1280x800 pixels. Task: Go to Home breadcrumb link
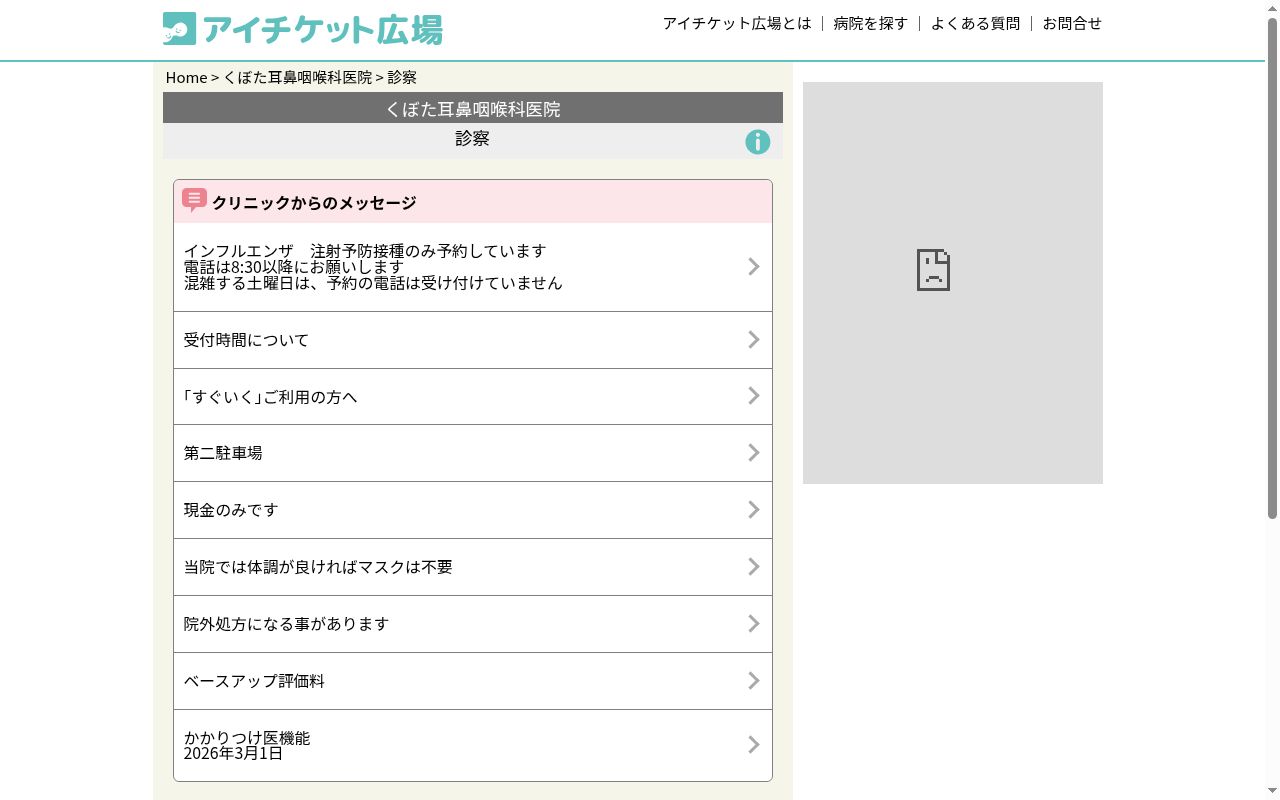(x=186, y=77)
